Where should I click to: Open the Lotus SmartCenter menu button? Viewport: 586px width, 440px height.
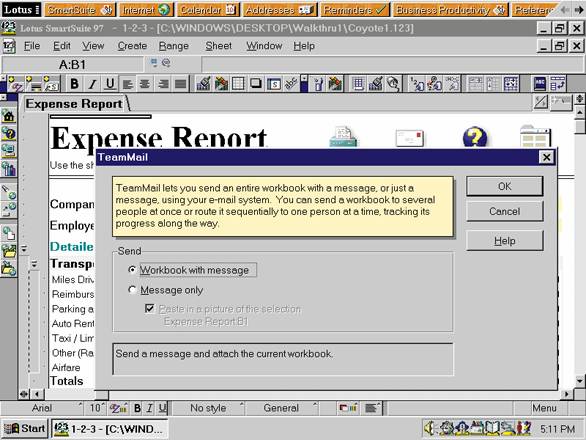pos(21,9)
